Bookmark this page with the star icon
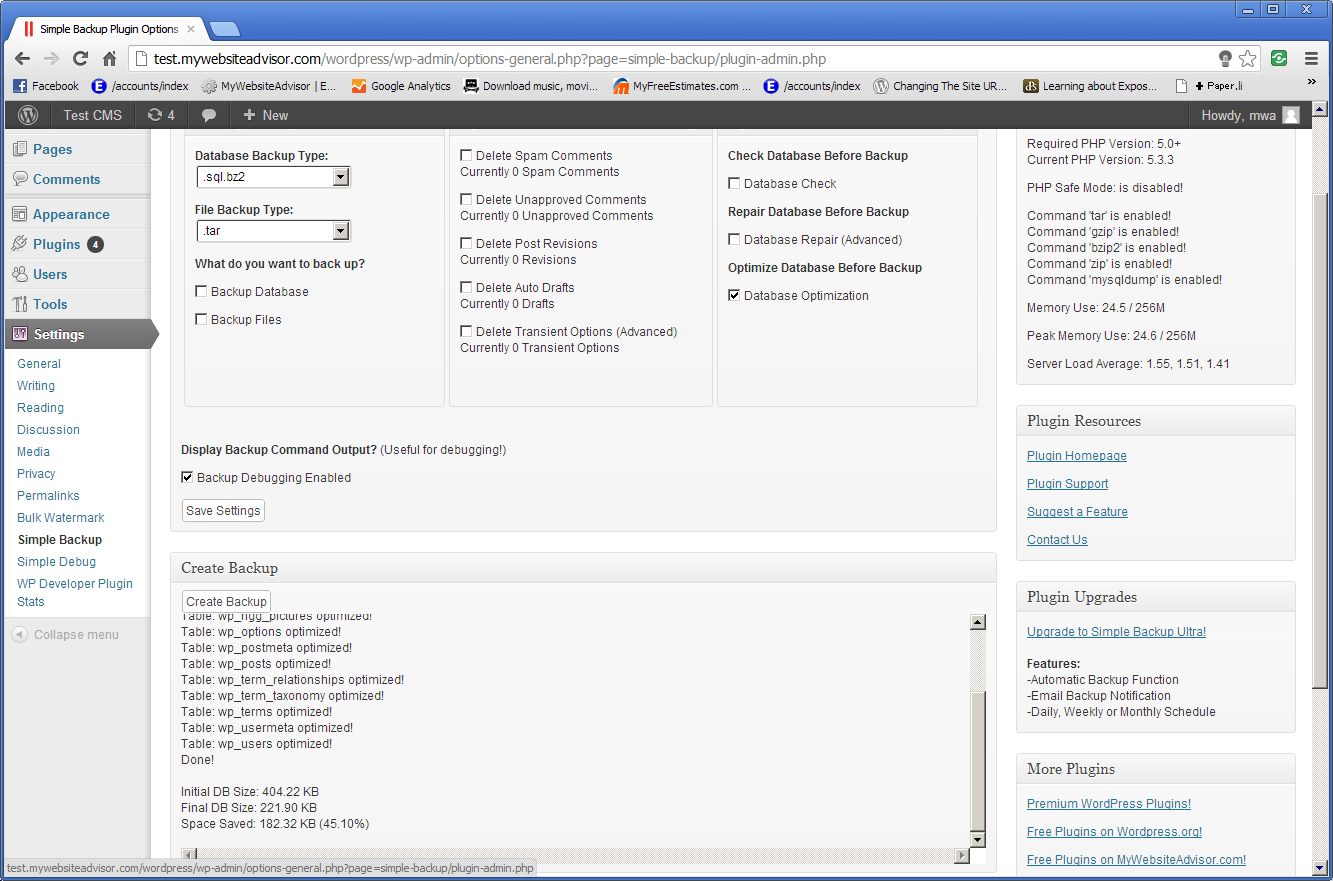Screen dimensions: 1333x881 [x=1248, y=58]
